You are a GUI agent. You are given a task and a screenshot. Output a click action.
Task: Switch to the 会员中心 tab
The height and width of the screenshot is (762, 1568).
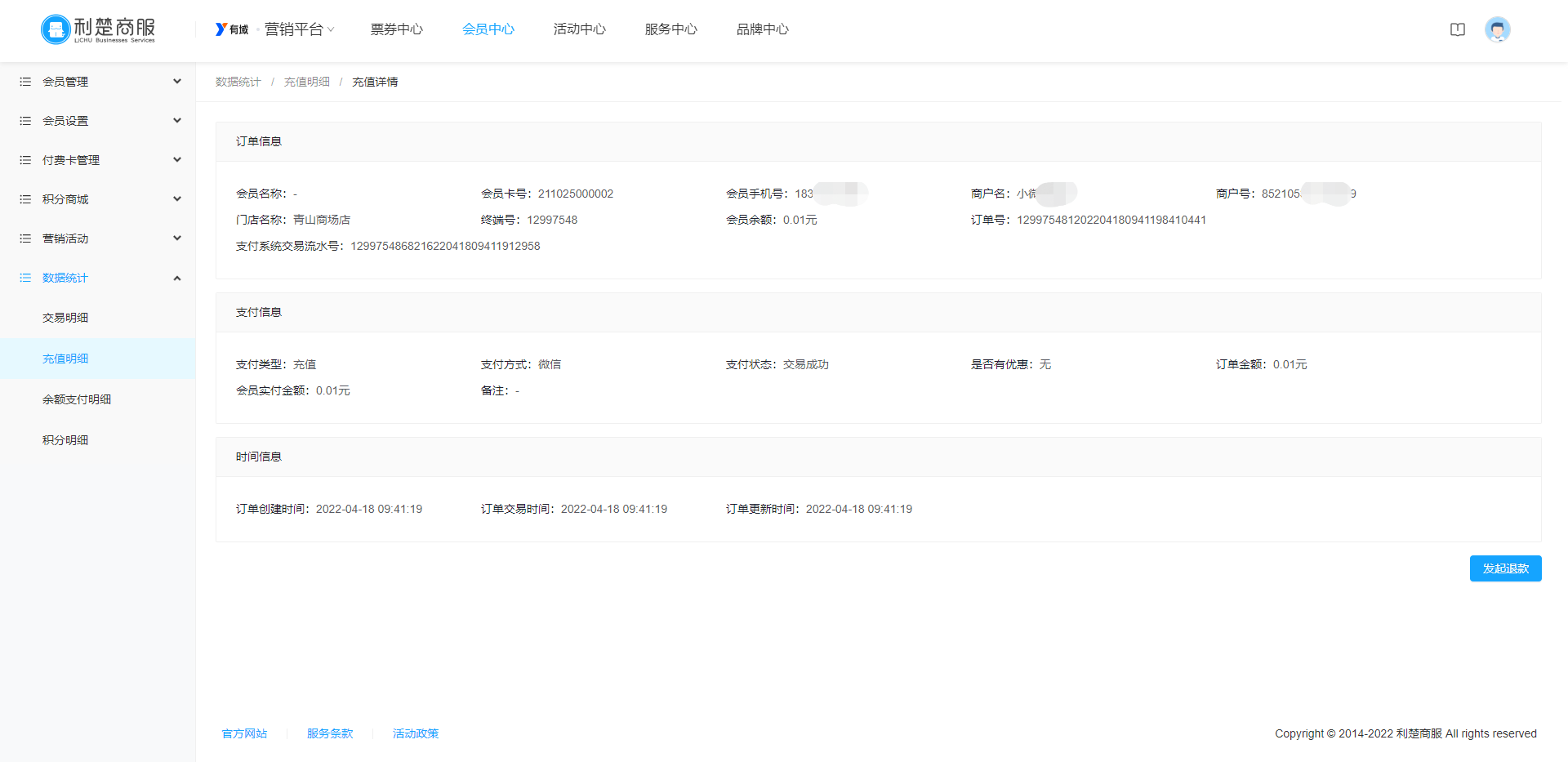[x=488, y=29]
